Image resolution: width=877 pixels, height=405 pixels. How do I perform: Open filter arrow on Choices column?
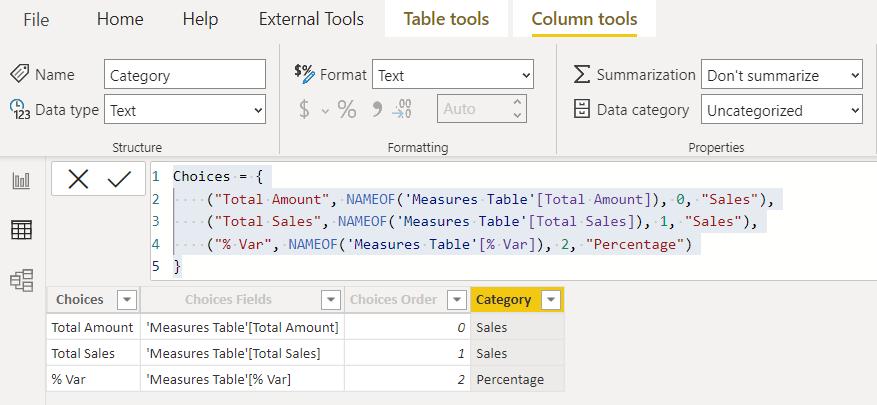pyautogui.click(x=126, y=300)
